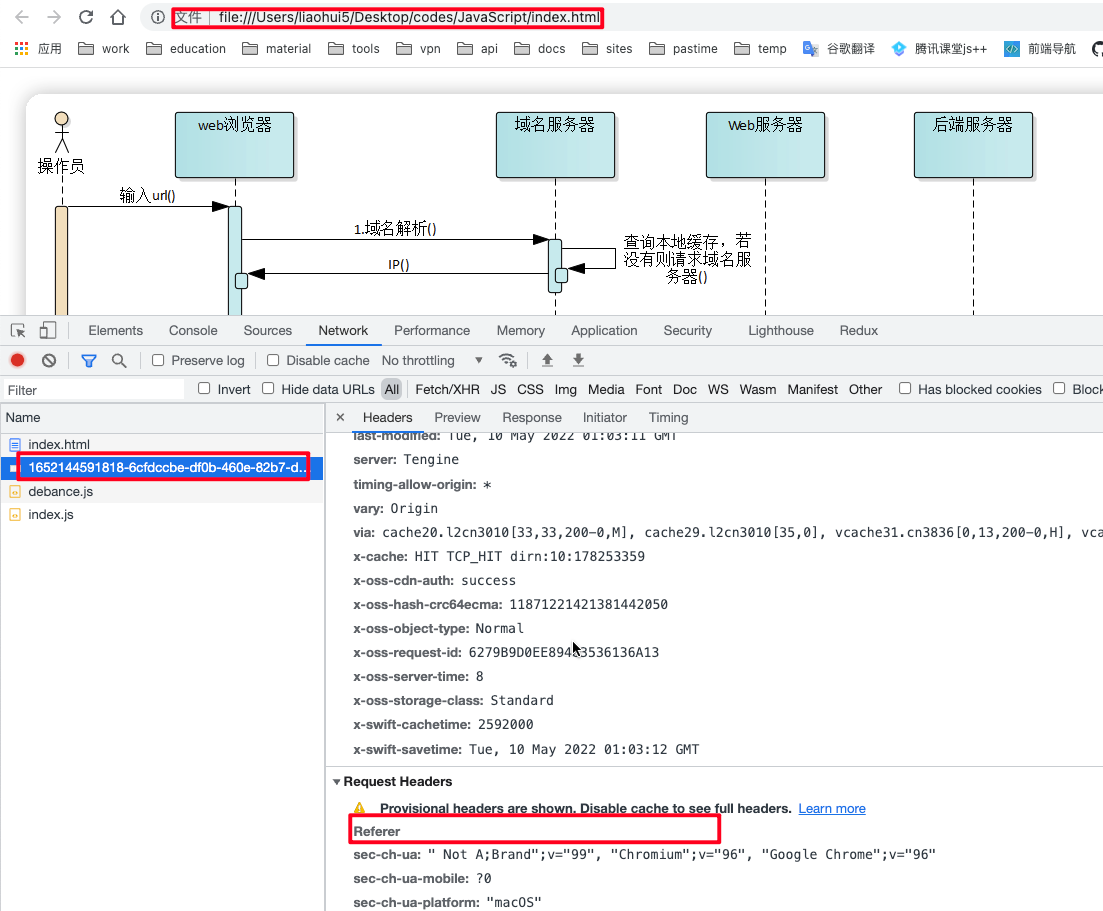Filter requests by Fetch/XHR type
1103x911 pixels.
[x=447, y=389]
